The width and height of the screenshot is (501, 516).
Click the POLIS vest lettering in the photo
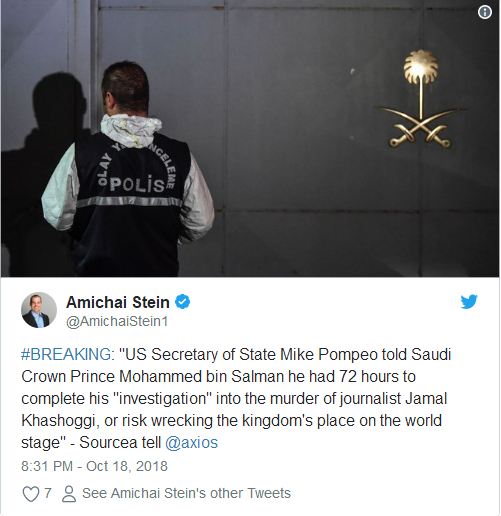pyautogui.click(x=138, y=184)
